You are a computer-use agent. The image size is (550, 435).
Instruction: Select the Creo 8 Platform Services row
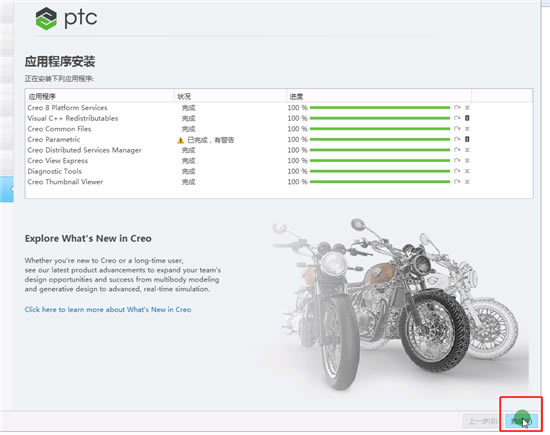click(279, 108)
